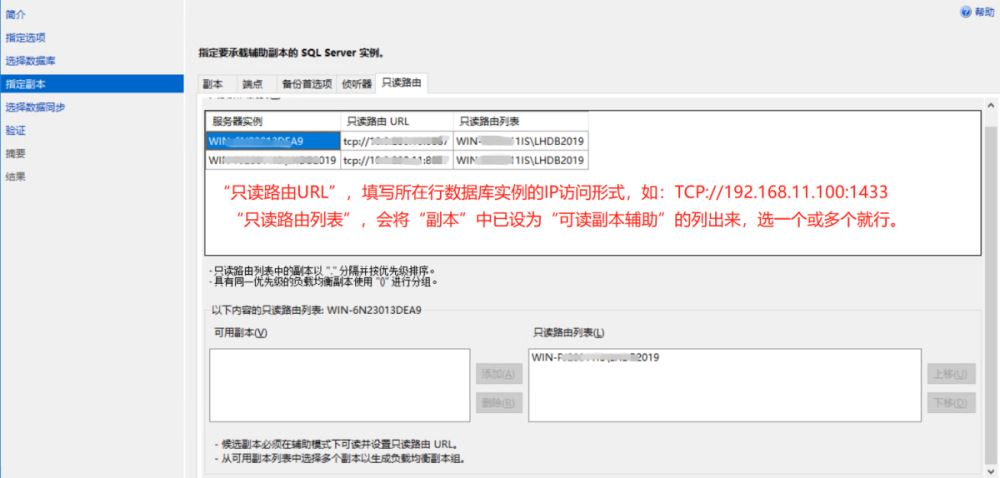Click the 帮助 link text

[984, 13]
